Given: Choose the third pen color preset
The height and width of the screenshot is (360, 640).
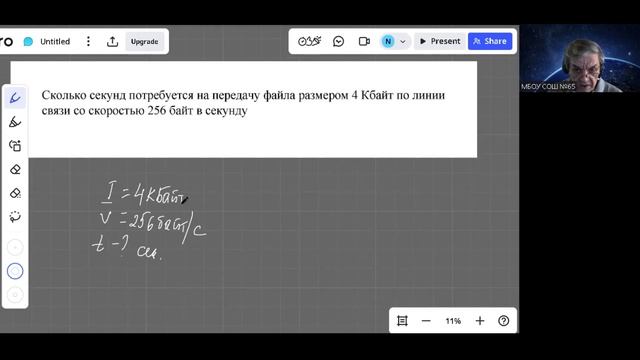Looking at the screenshot, I should click(x=15, y=295).
